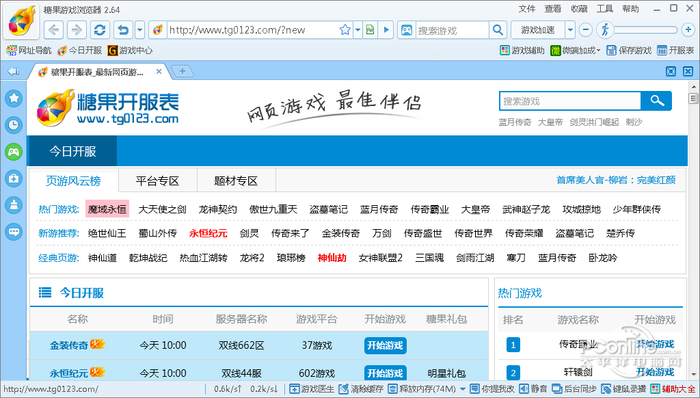Go forward with the forward arrow button
Screen dimensions: 700x398
click(x=76, y=30)
